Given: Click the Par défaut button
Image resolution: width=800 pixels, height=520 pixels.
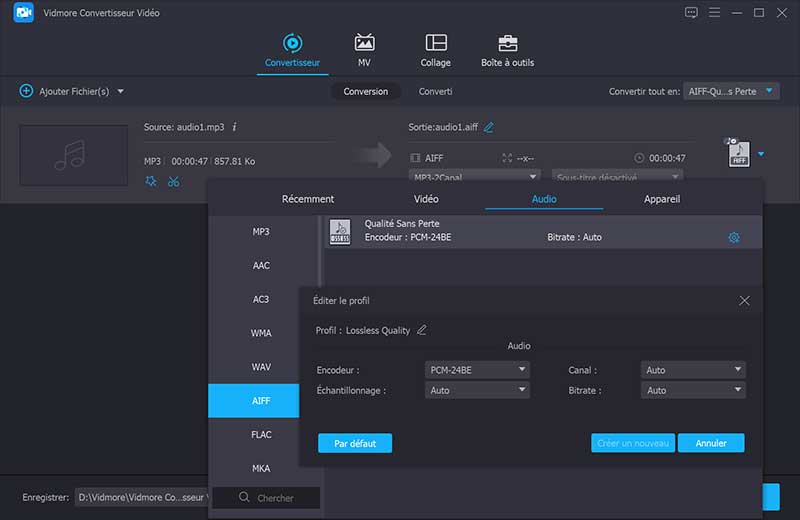Looking at the screenshot, I should [x=355, y=443].
